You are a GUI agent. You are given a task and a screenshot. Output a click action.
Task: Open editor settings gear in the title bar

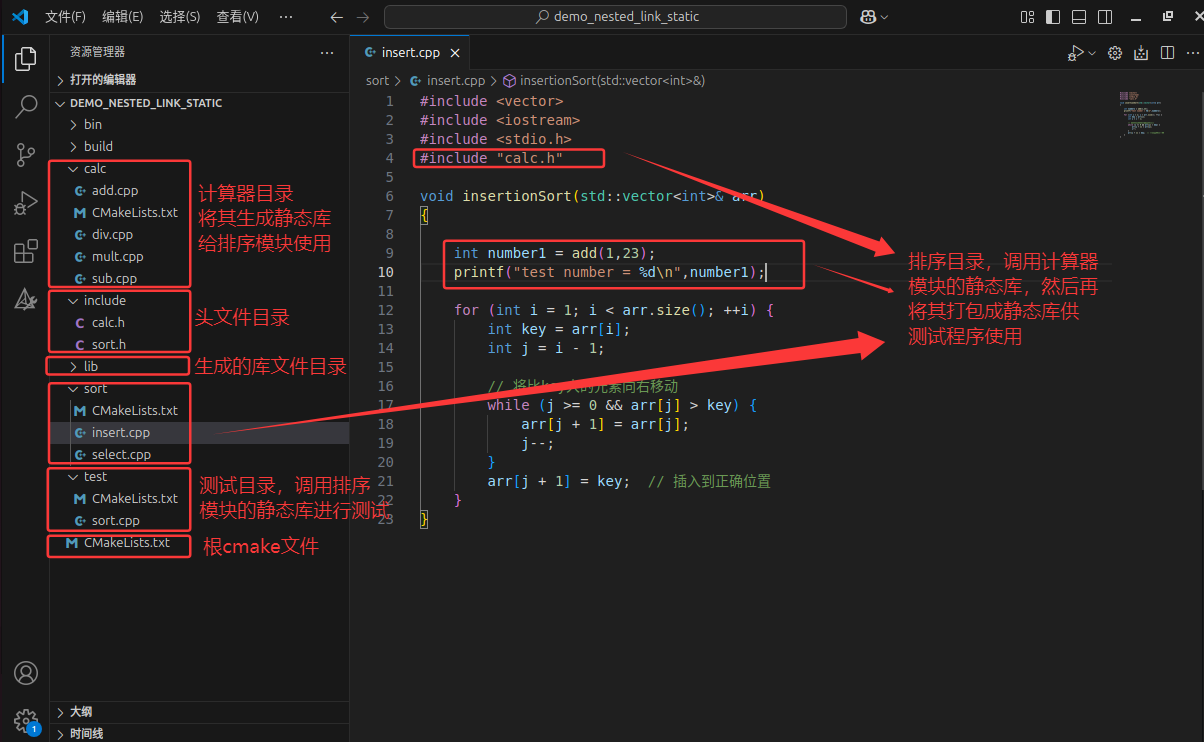(1115, 53)
